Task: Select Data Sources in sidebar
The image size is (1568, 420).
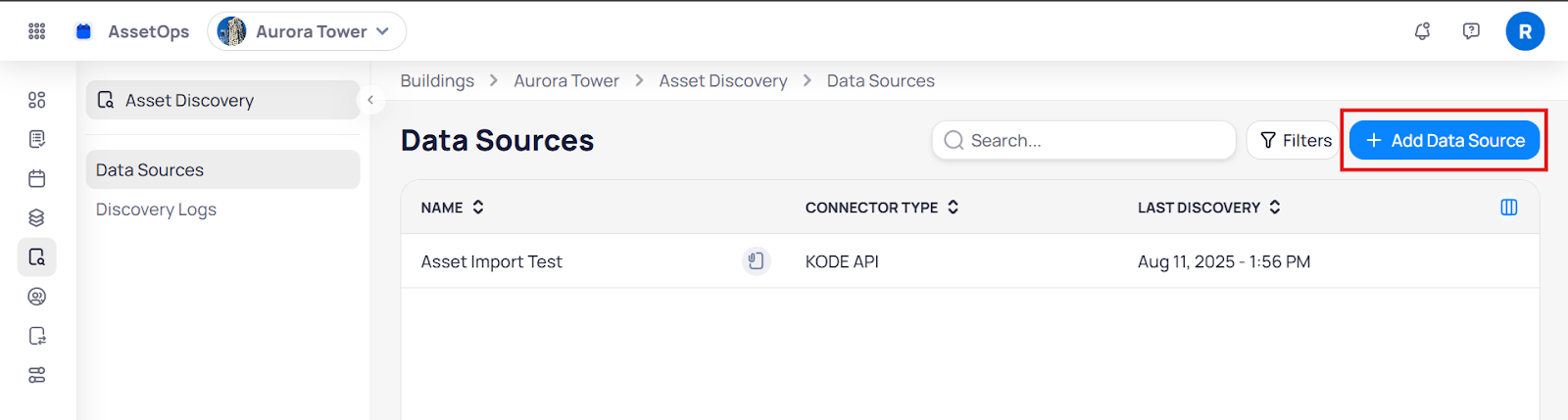Action: click(x=150, y=170)
